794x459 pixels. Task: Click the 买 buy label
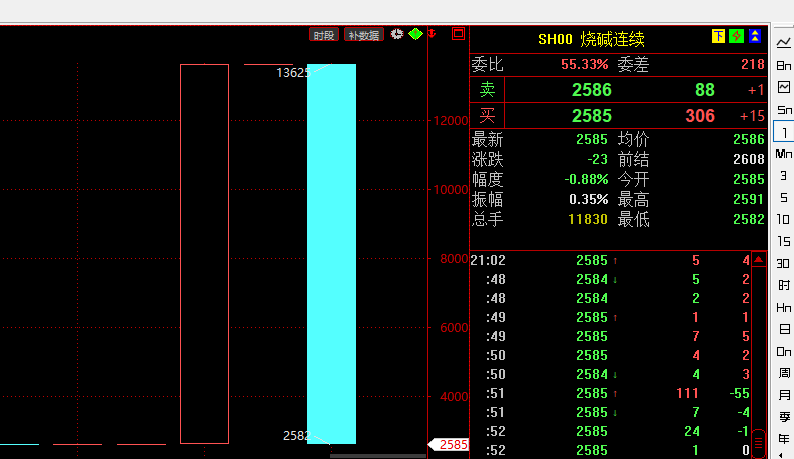(487, 116)
